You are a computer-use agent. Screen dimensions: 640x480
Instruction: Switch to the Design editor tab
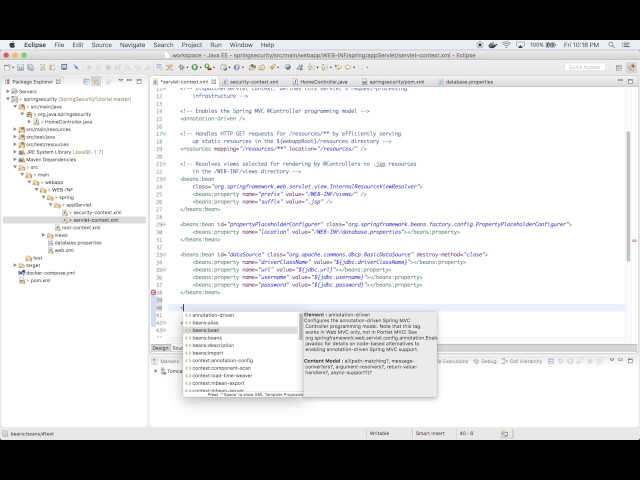(160, 348)
